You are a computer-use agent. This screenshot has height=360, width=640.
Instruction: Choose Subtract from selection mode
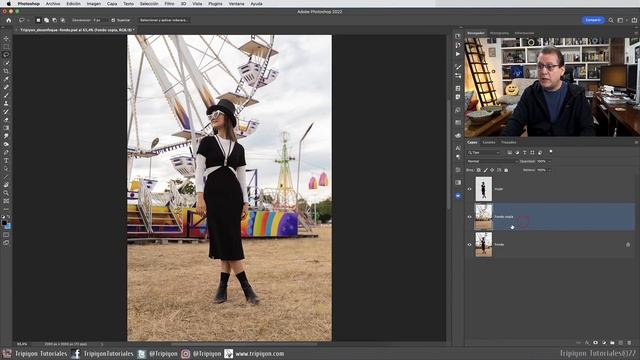tap(55, 20)
